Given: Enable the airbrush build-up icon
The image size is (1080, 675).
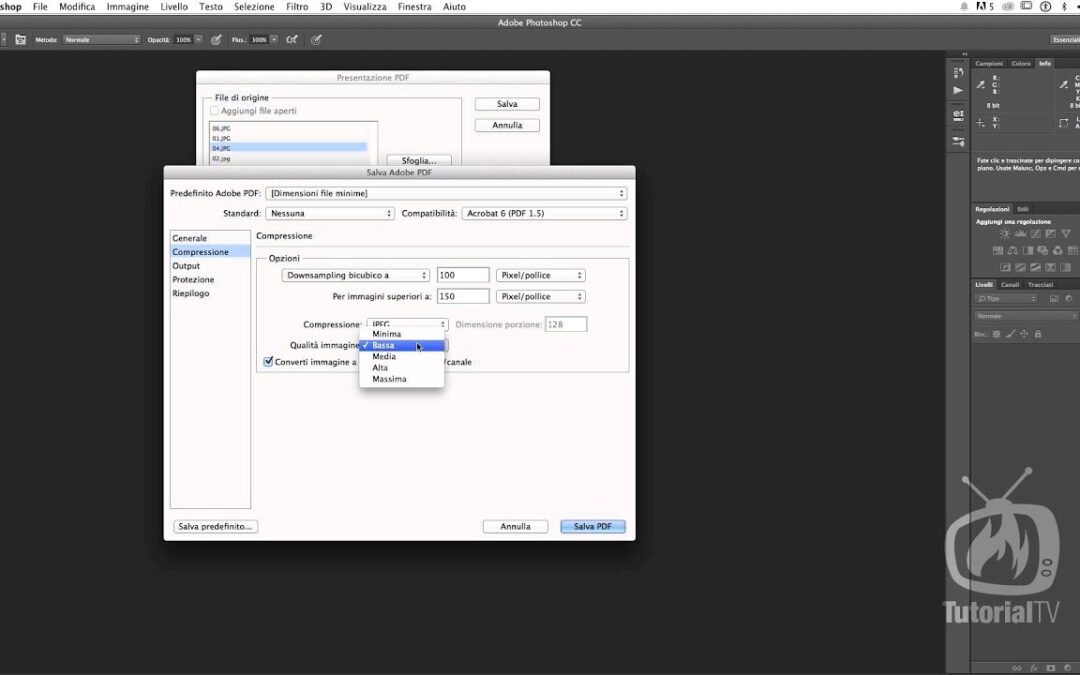Looking at the screenshot, I should pos(292,40).
